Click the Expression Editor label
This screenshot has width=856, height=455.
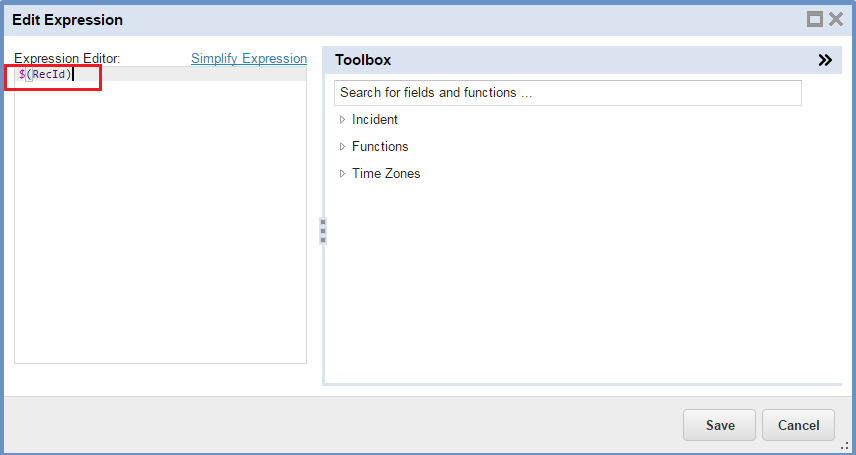(x=67, y=59)
